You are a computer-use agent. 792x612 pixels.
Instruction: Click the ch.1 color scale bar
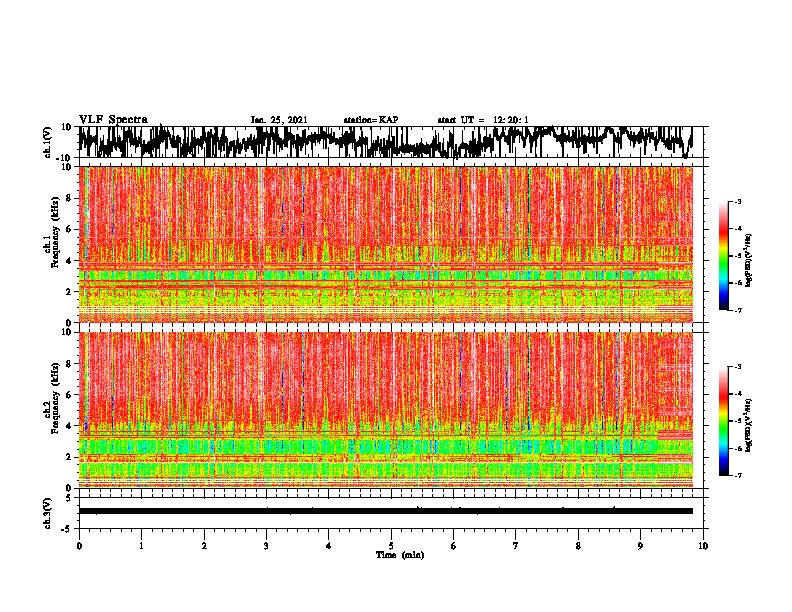click(x=723, y=256)
